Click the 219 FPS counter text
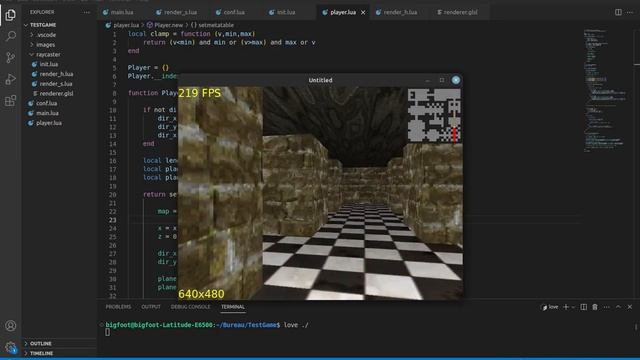 [x=200, y=93]
